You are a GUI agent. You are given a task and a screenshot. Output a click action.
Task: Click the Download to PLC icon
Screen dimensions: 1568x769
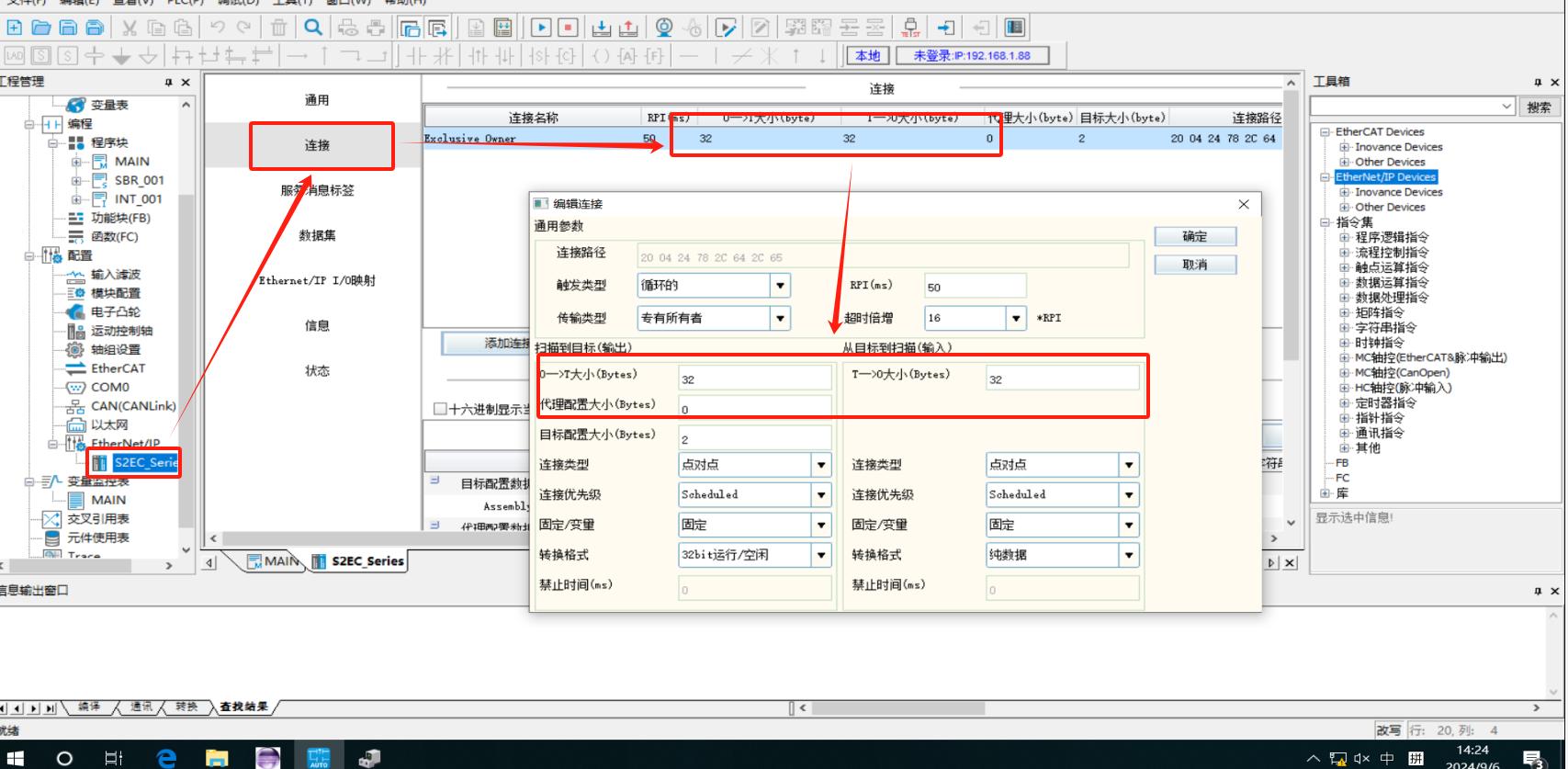(x=601, y=28)
